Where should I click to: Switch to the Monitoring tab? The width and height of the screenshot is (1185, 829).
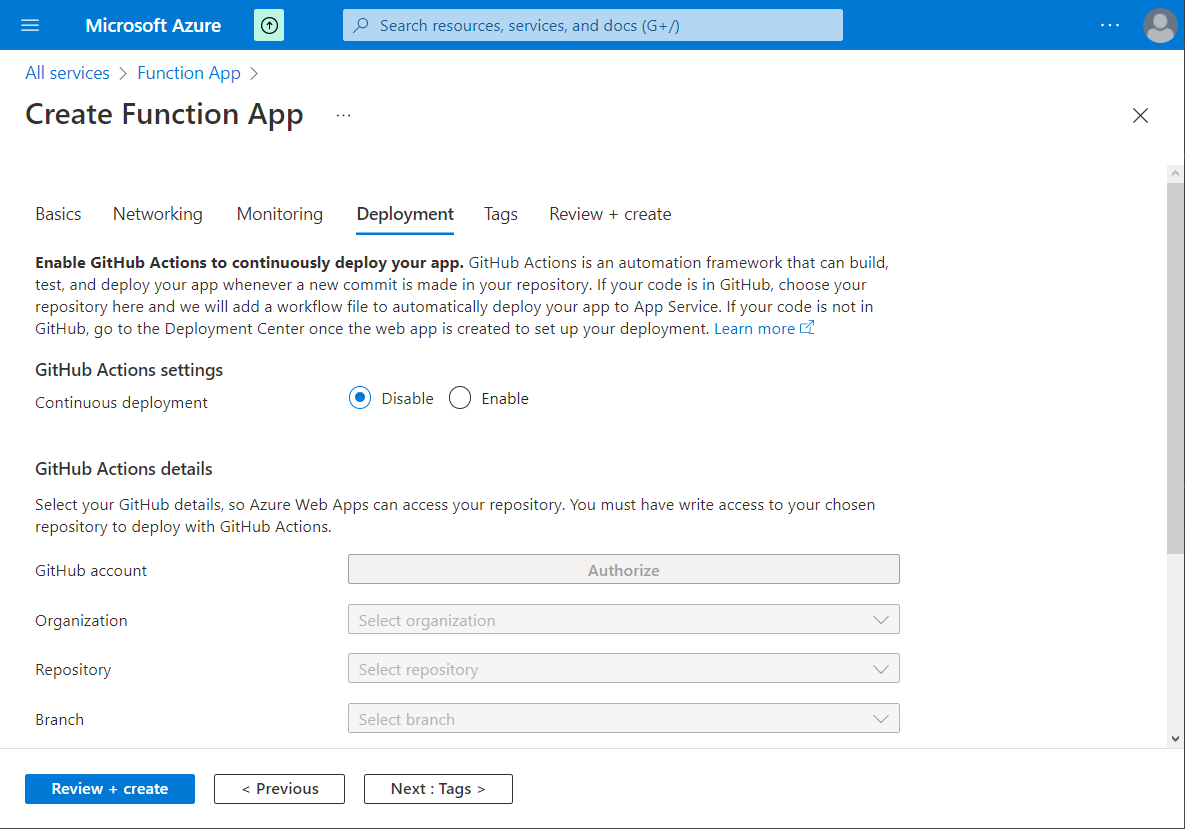pyautogui.click(x=280, y=215)
